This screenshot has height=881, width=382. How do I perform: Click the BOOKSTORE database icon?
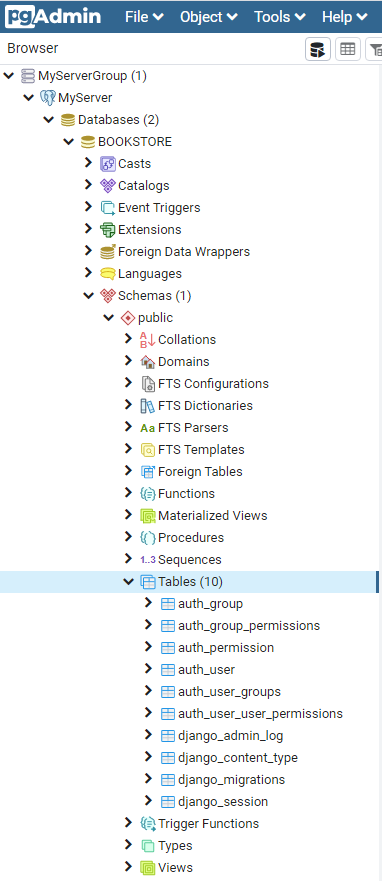(x=88, y=142)
